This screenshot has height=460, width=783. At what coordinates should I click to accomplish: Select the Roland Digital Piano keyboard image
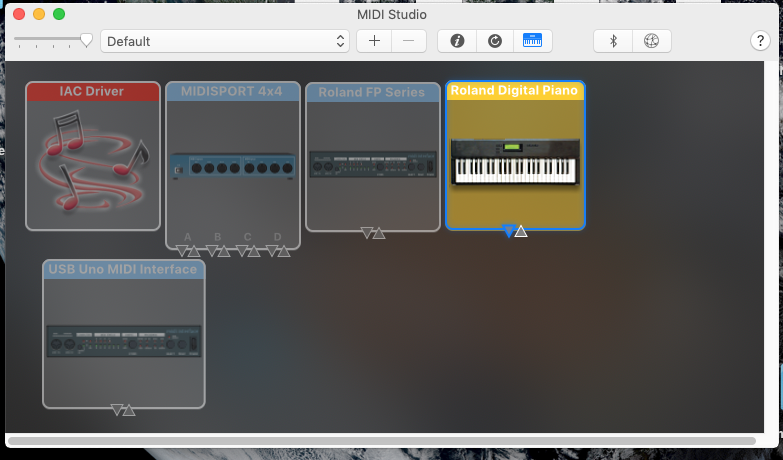click(515, 162)
